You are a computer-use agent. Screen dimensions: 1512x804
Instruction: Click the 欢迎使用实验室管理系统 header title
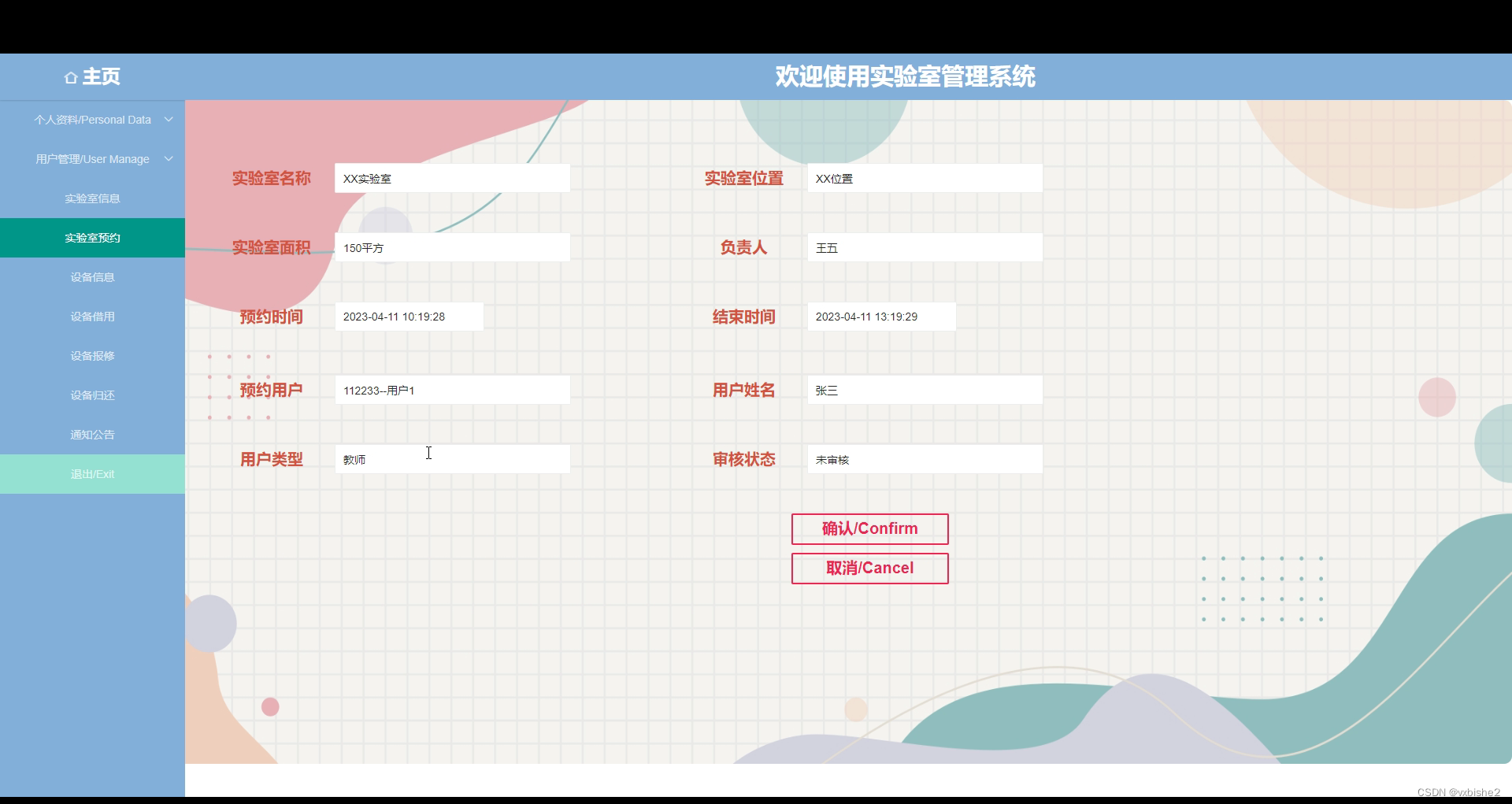click(x=906, y=76)
